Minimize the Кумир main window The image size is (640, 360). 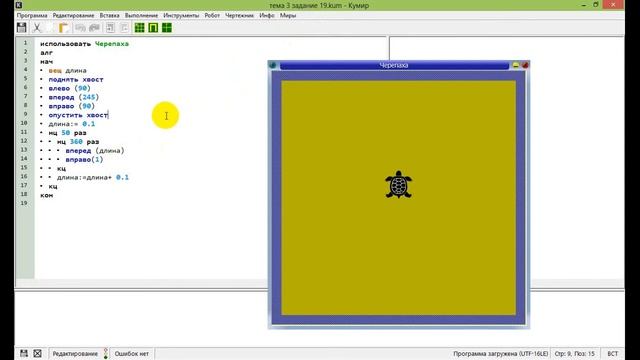pyautogui.click(x=584, y=5)
